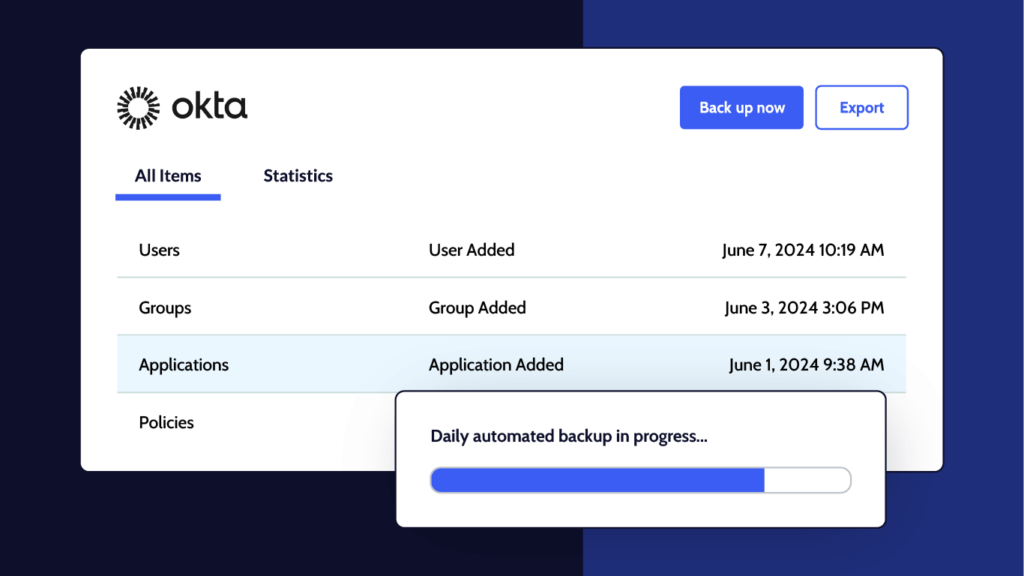Viewport: 1024px width, 576px height.
Task: Switch to the All Items tab
Action: click(x=168, y=176)
